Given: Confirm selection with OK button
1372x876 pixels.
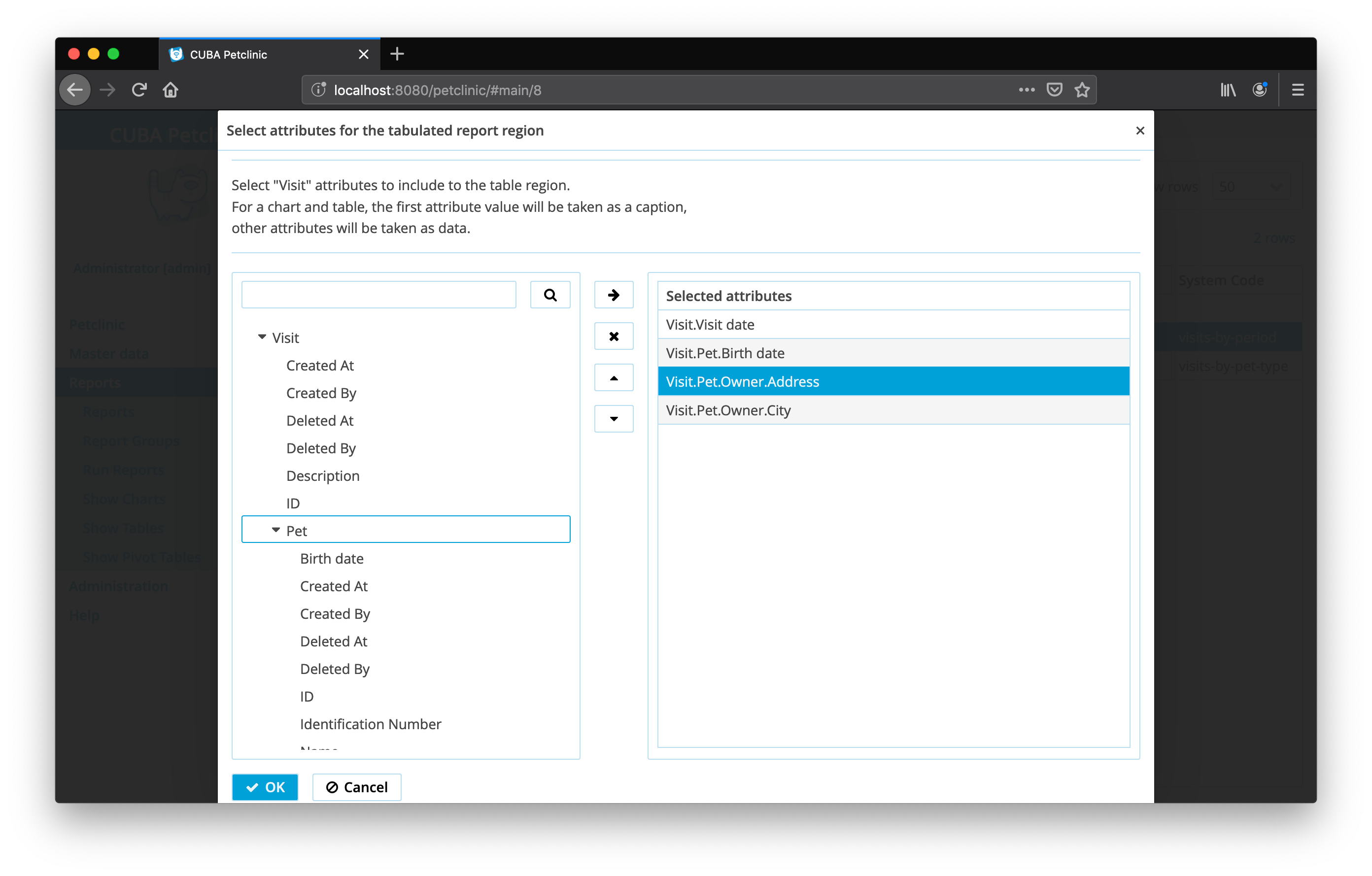Looking at the screenshot, I should tap(265, 787).
